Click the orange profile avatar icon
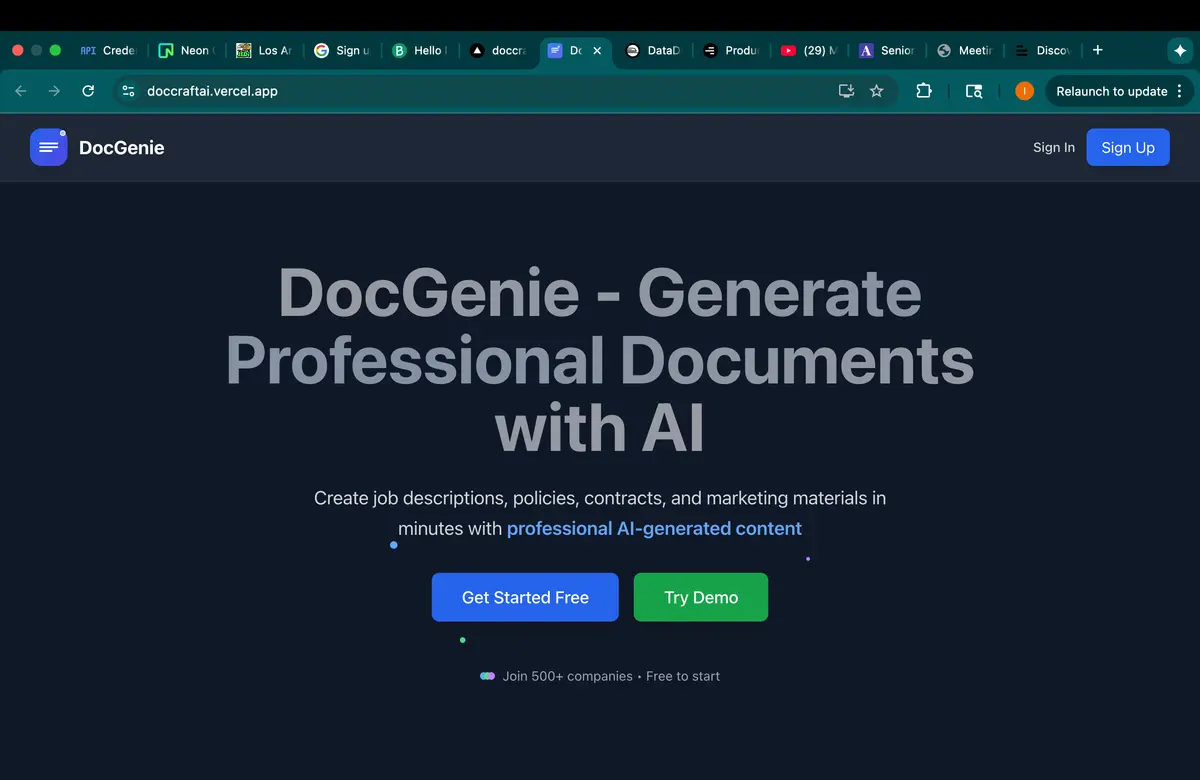Screen dimensions: 1200x780 click(1023, 91)
